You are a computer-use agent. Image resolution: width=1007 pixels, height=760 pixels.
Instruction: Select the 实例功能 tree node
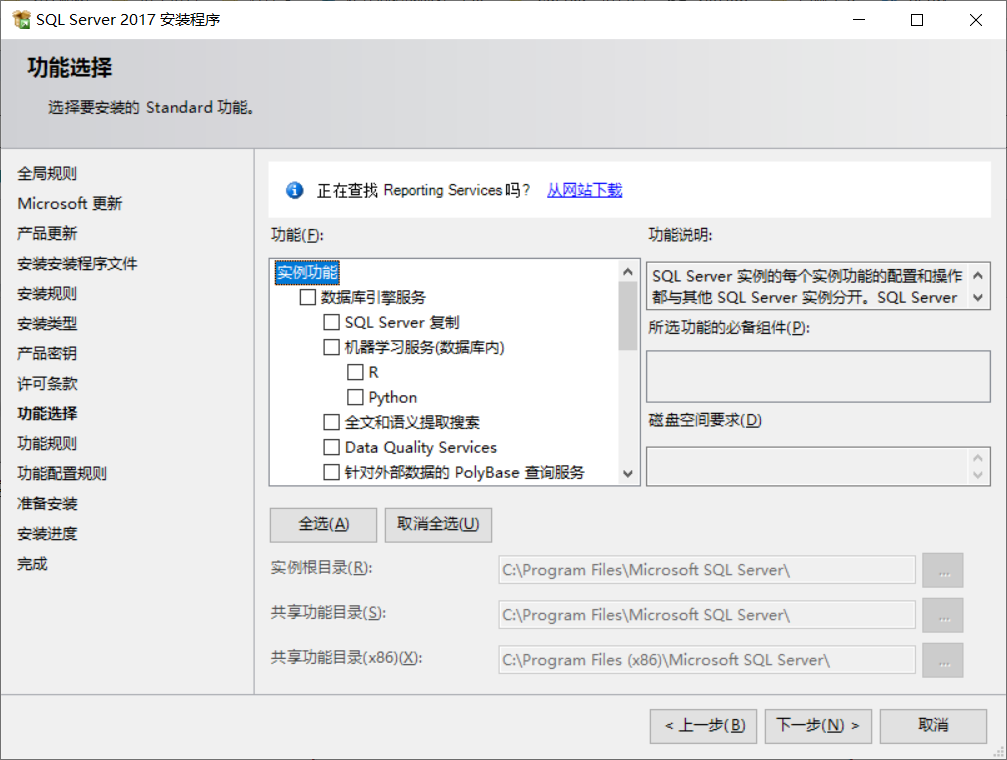pos(307,272)
